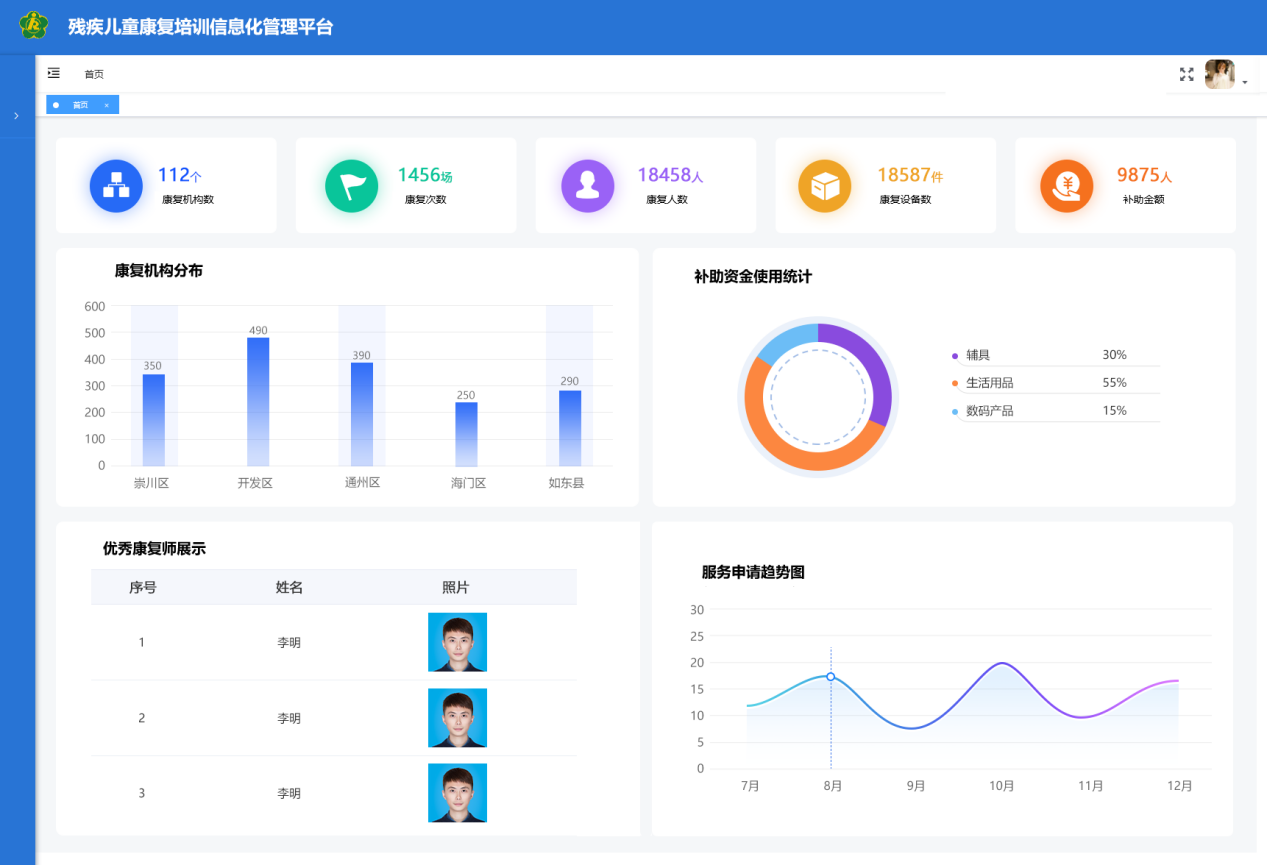This screenshot has height=865, width=1267.
Task: Toggle 生活用品 legend entry
Action: [x=988, y=383]
